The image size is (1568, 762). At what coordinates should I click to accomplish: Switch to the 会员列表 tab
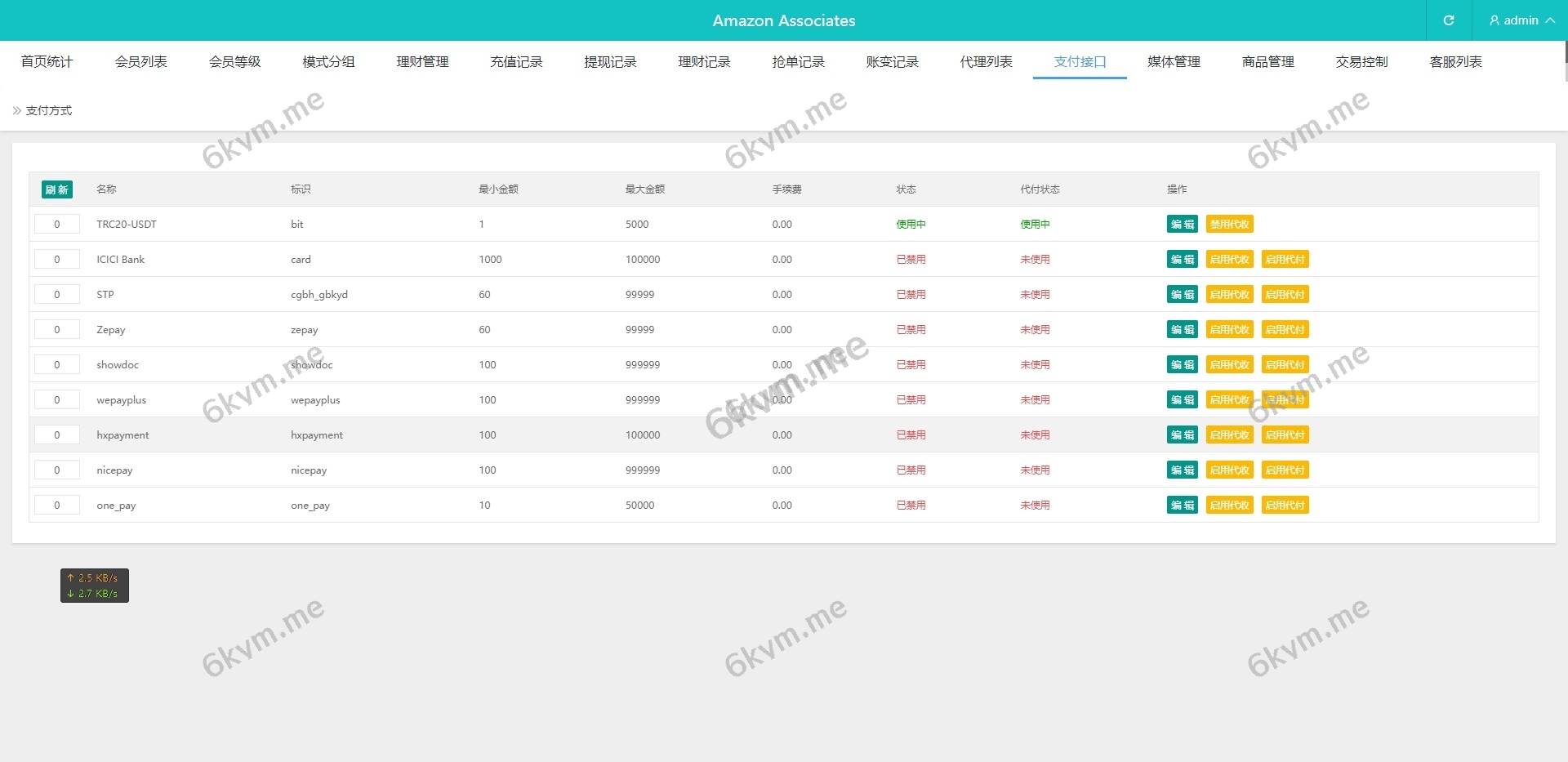140,62
